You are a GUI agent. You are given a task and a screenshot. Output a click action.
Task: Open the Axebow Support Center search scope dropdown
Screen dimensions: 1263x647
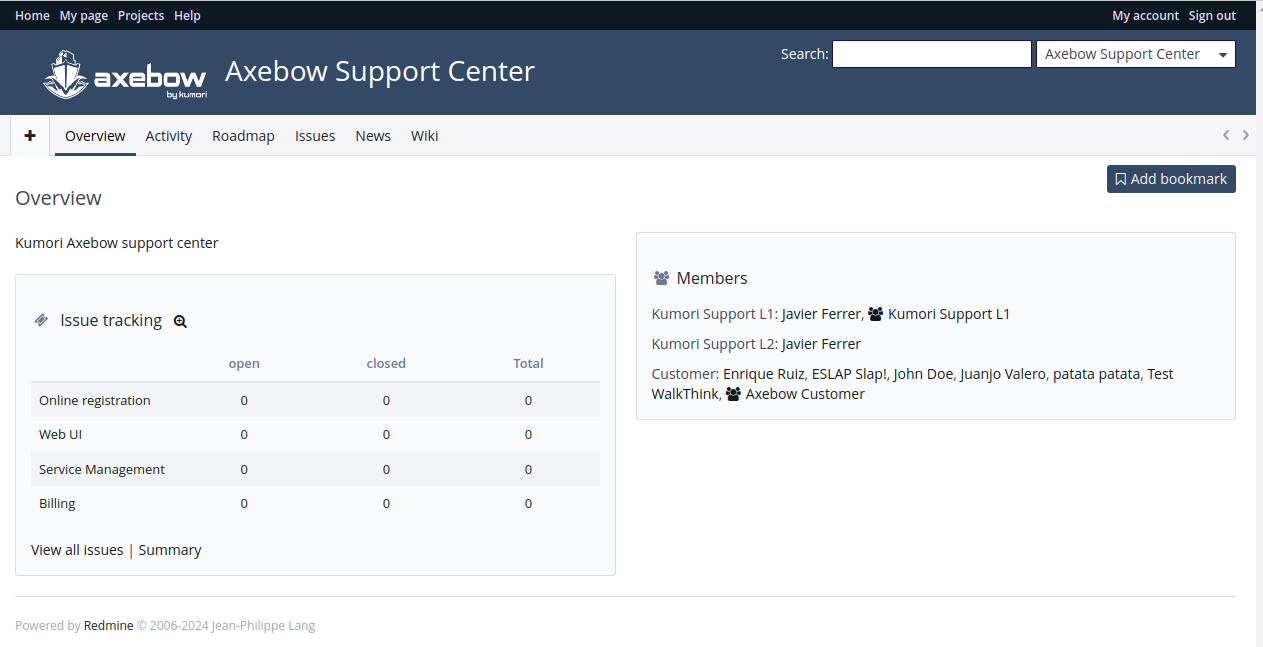1135,54
